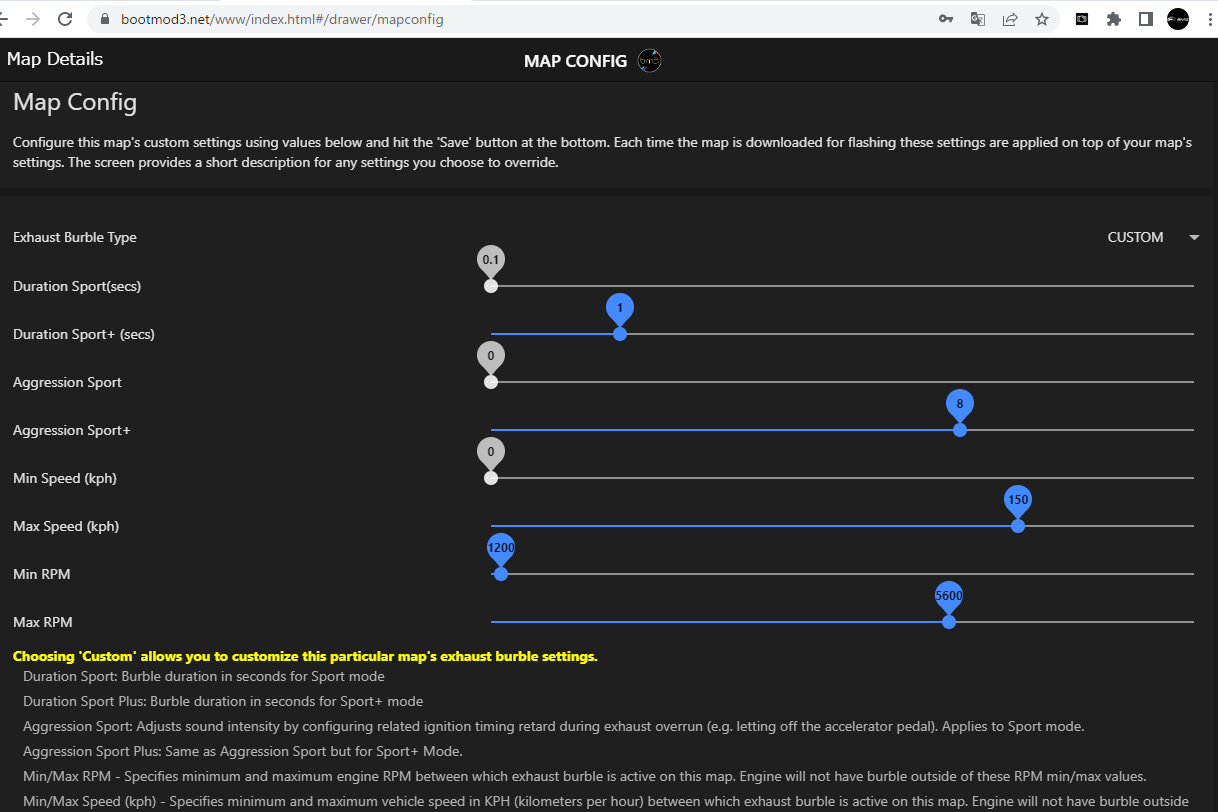Click the Duration Sport+ (secs) label
The width and height of the screenshot is (1218, 812).
point(84,334)
